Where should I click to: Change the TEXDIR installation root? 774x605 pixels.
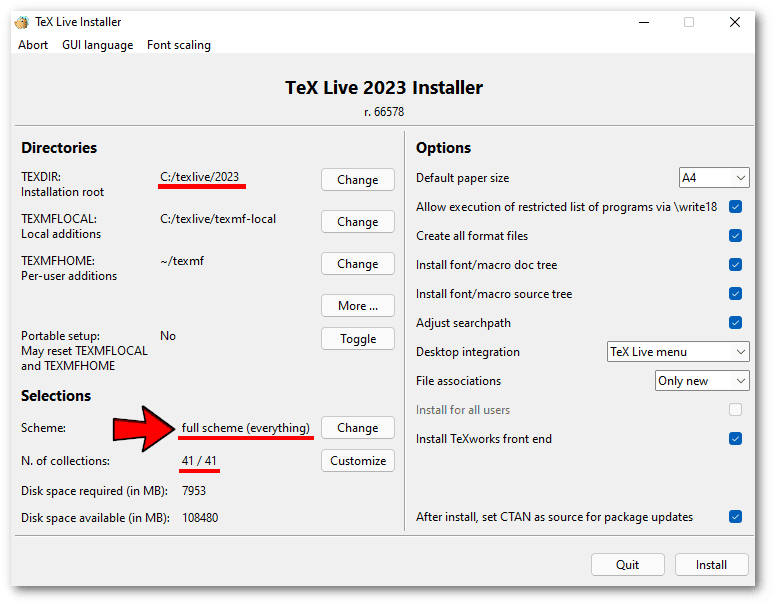point(357,180)
